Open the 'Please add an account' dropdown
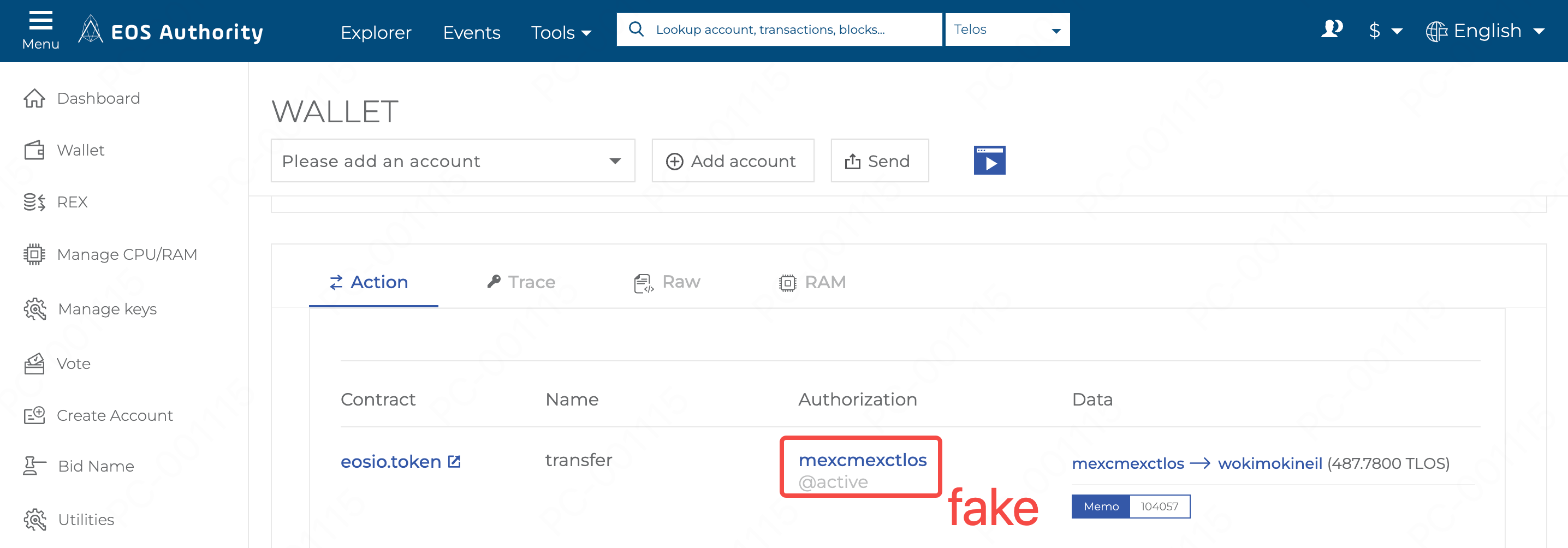This screenshot has width=1568, height=548. pyautogui.click(x=452, y=160)
